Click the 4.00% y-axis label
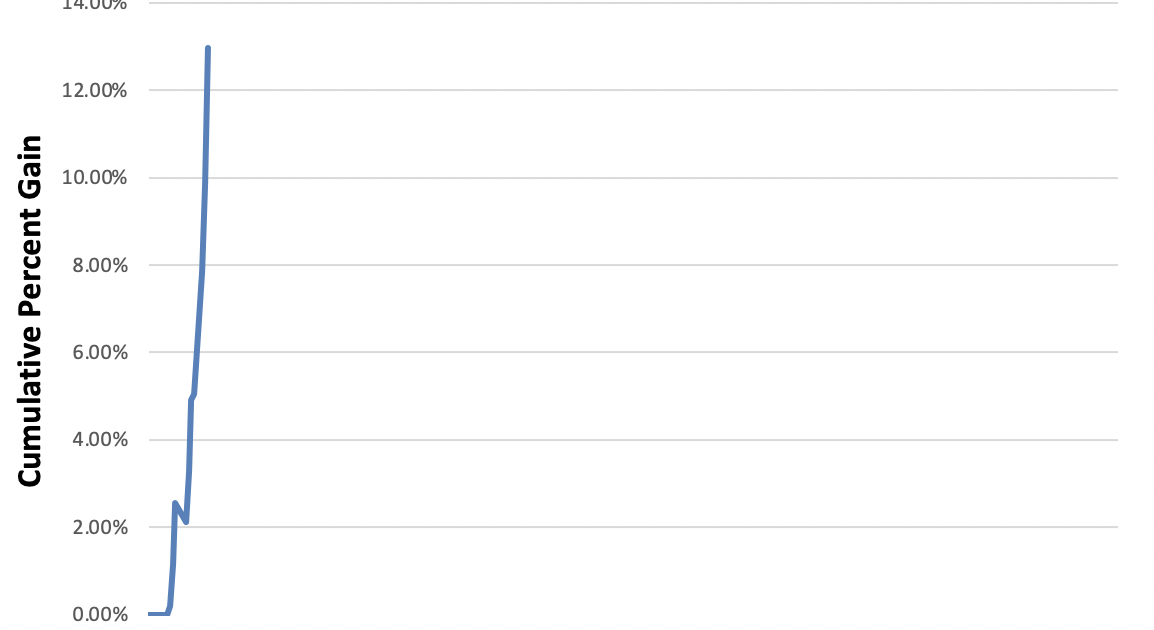 tap(99, 440)
